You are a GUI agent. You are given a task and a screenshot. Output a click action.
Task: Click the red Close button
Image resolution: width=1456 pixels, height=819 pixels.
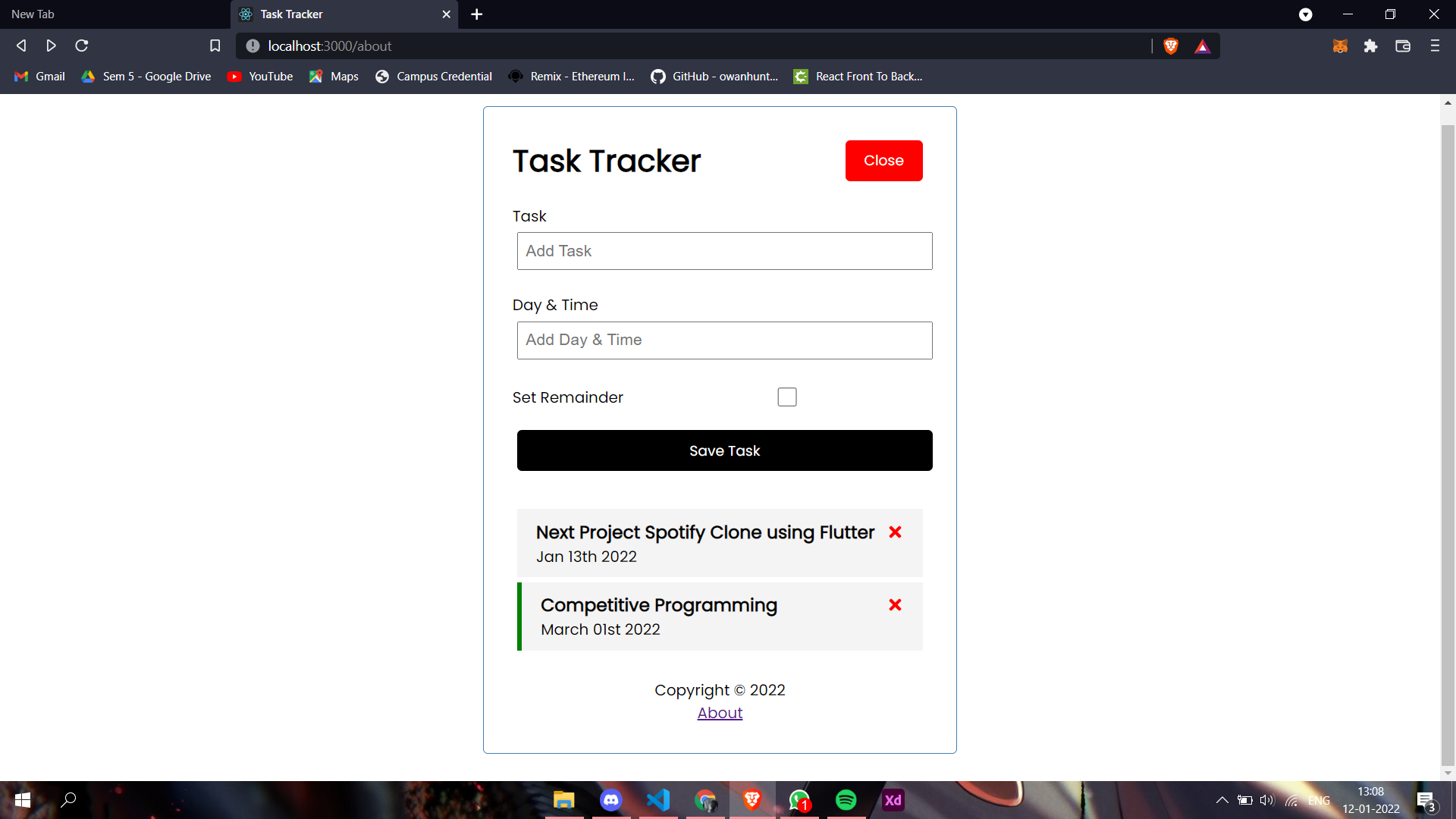point(883,160)
